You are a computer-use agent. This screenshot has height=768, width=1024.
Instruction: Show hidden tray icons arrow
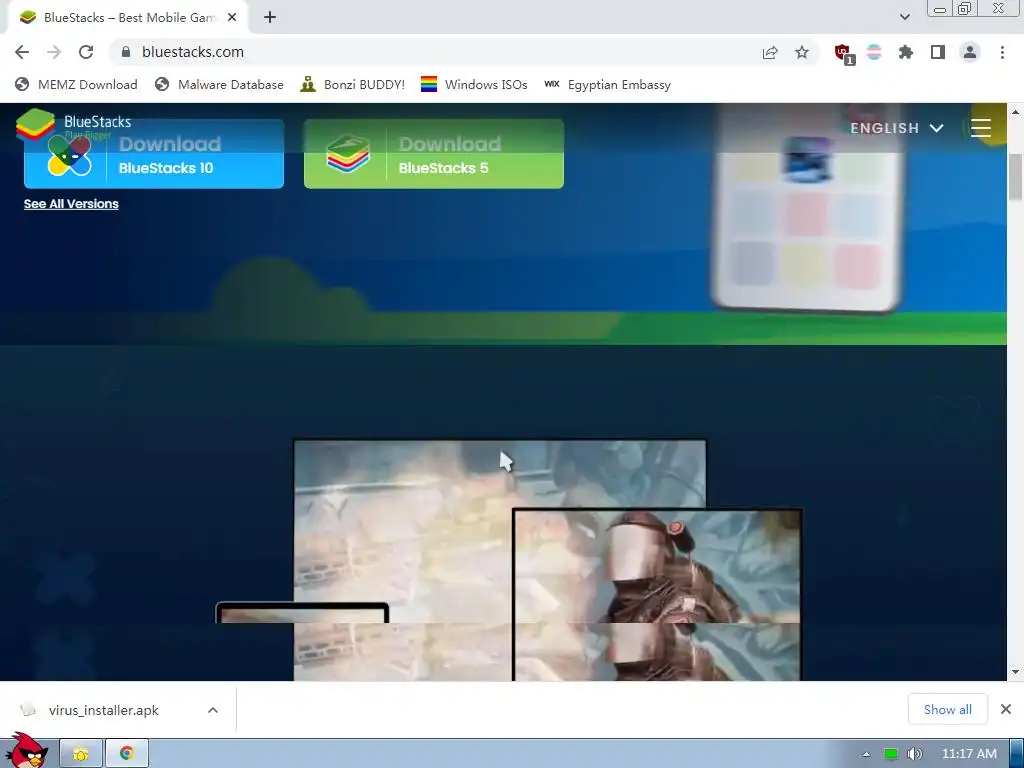click(x=867, y=754)
